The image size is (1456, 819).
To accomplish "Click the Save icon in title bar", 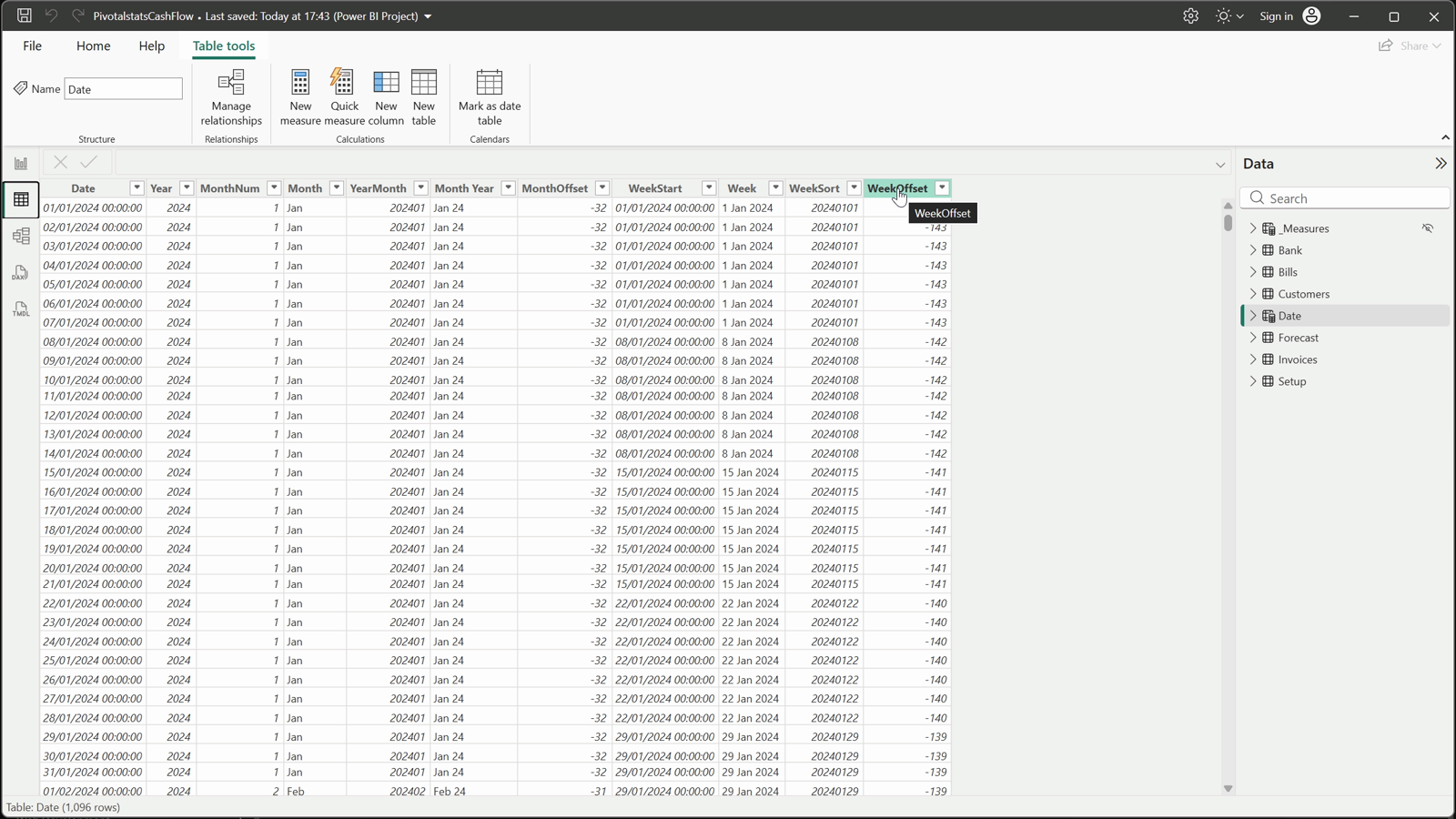I will [x=25, y=15].
